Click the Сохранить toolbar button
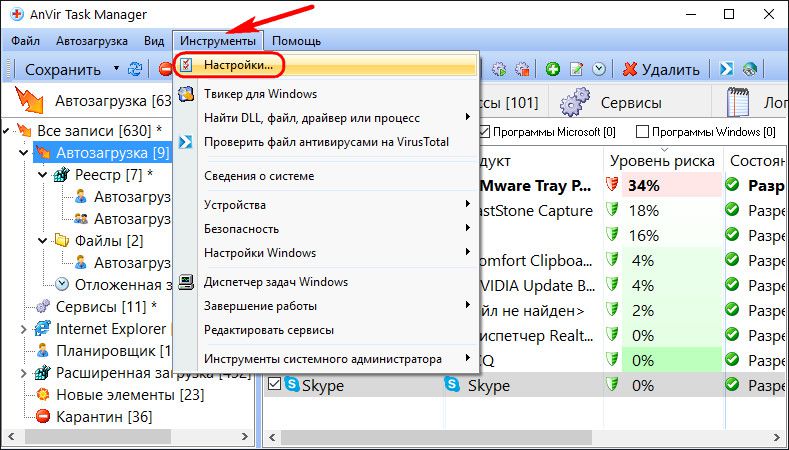Image resolution: width=789 pixels, height=450 pixels. 62,69
